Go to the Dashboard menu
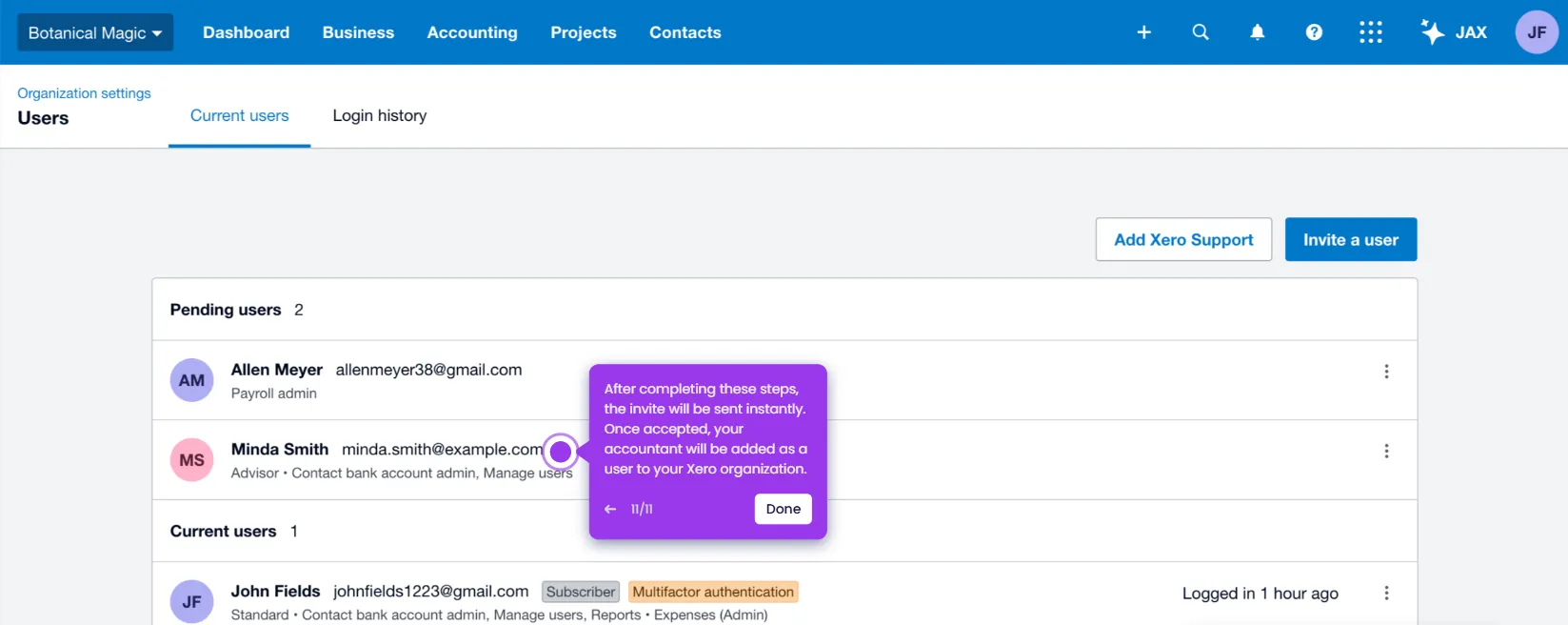The height and width of the screenshot is (625, 1568). point(246,32)
